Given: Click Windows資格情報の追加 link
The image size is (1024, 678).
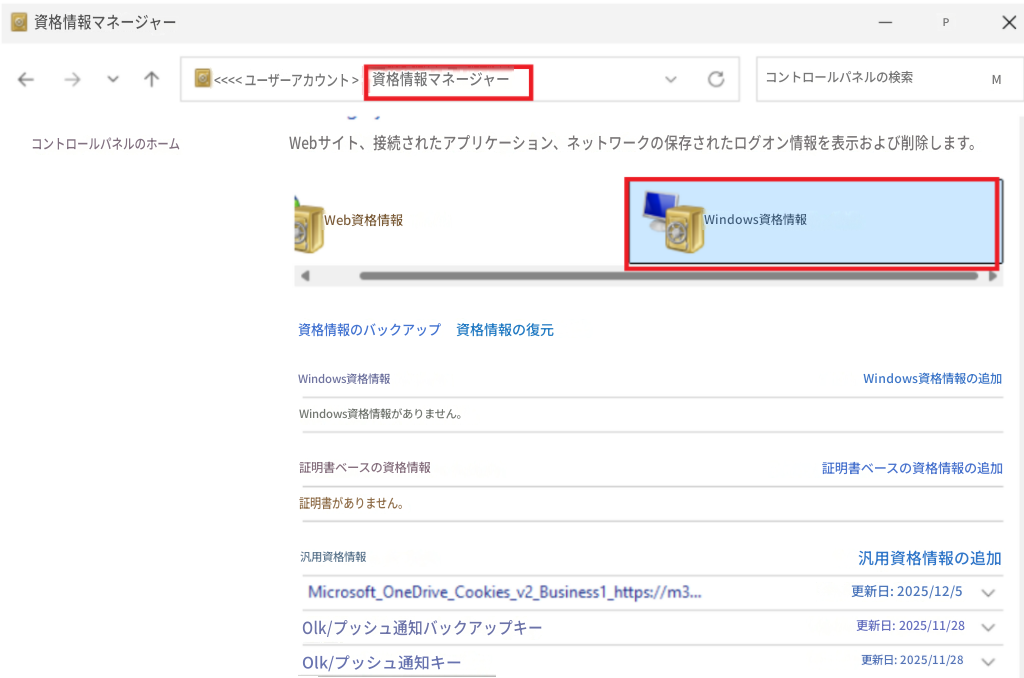Looking at the screenshot, I should click(933, 379).
